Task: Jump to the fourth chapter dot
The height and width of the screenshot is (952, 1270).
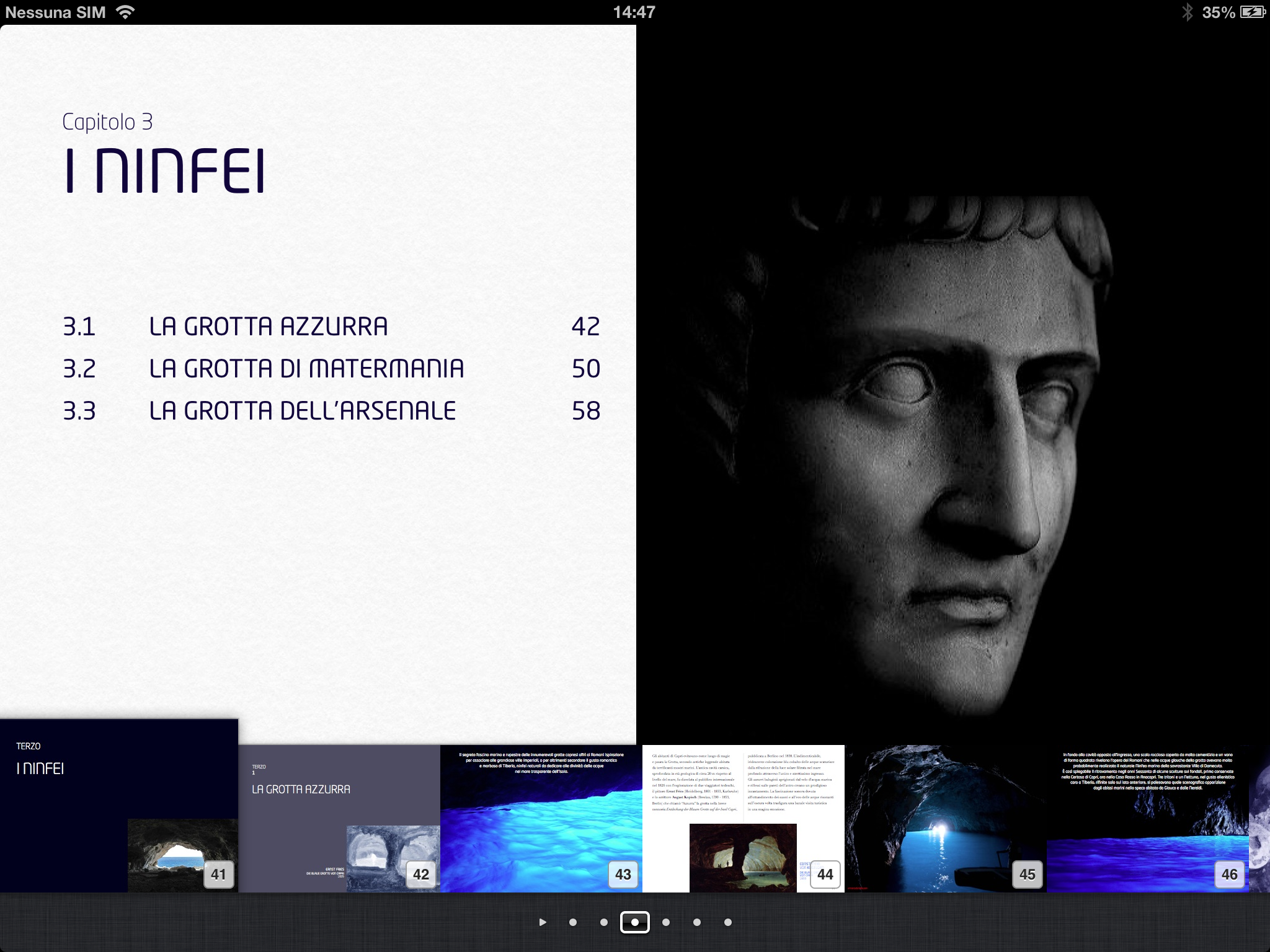Action: point(666,922)
